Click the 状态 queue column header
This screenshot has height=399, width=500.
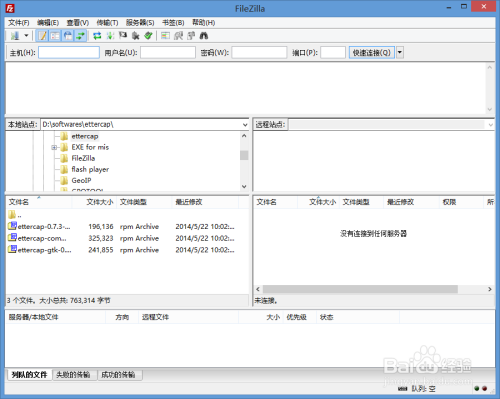pos(358,317)
